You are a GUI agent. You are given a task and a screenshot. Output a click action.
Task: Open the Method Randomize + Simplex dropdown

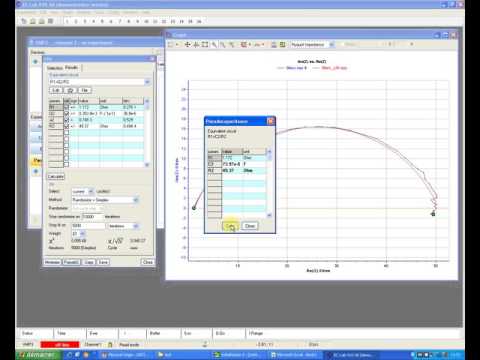point(136,200)
